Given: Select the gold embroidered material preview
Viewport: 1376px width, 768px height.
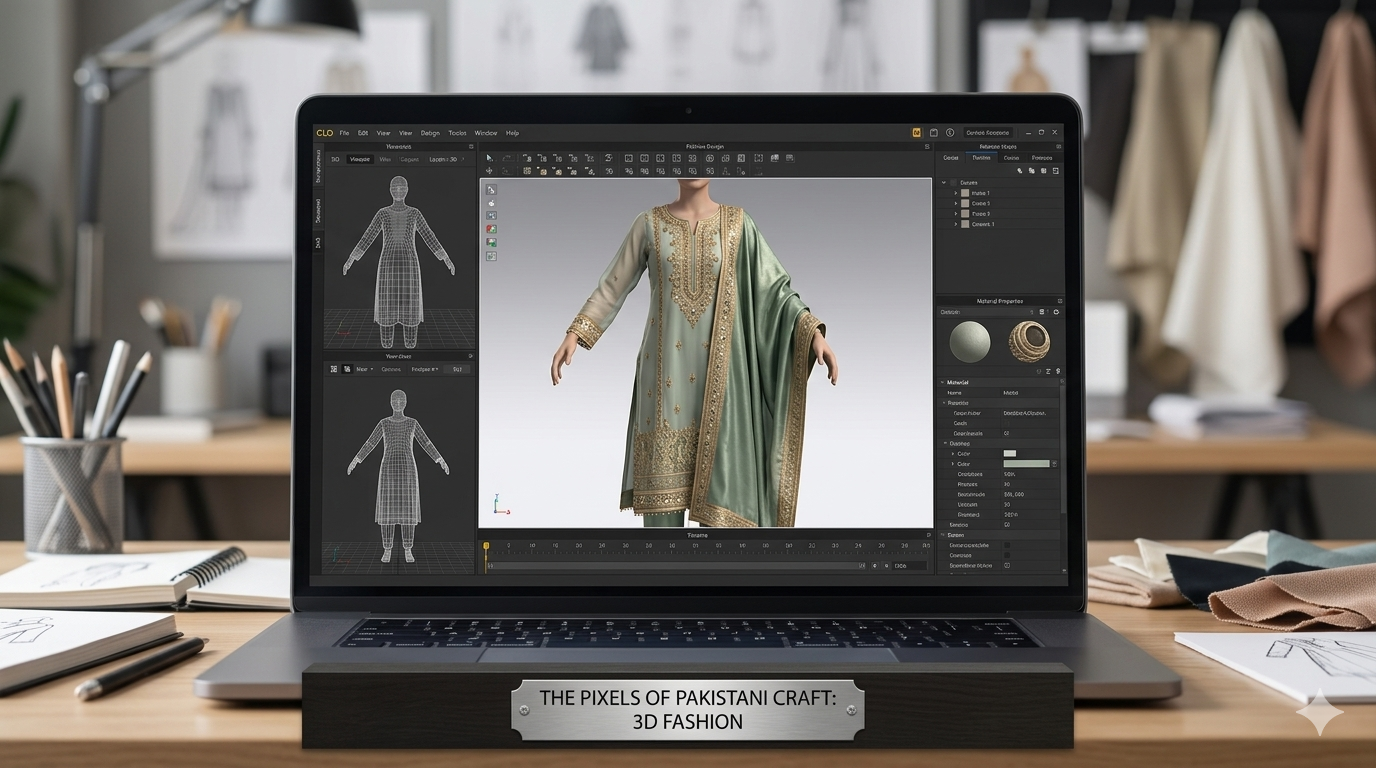Looking at the screenshot, I should pyautogui.click(x=1029, y=342).
